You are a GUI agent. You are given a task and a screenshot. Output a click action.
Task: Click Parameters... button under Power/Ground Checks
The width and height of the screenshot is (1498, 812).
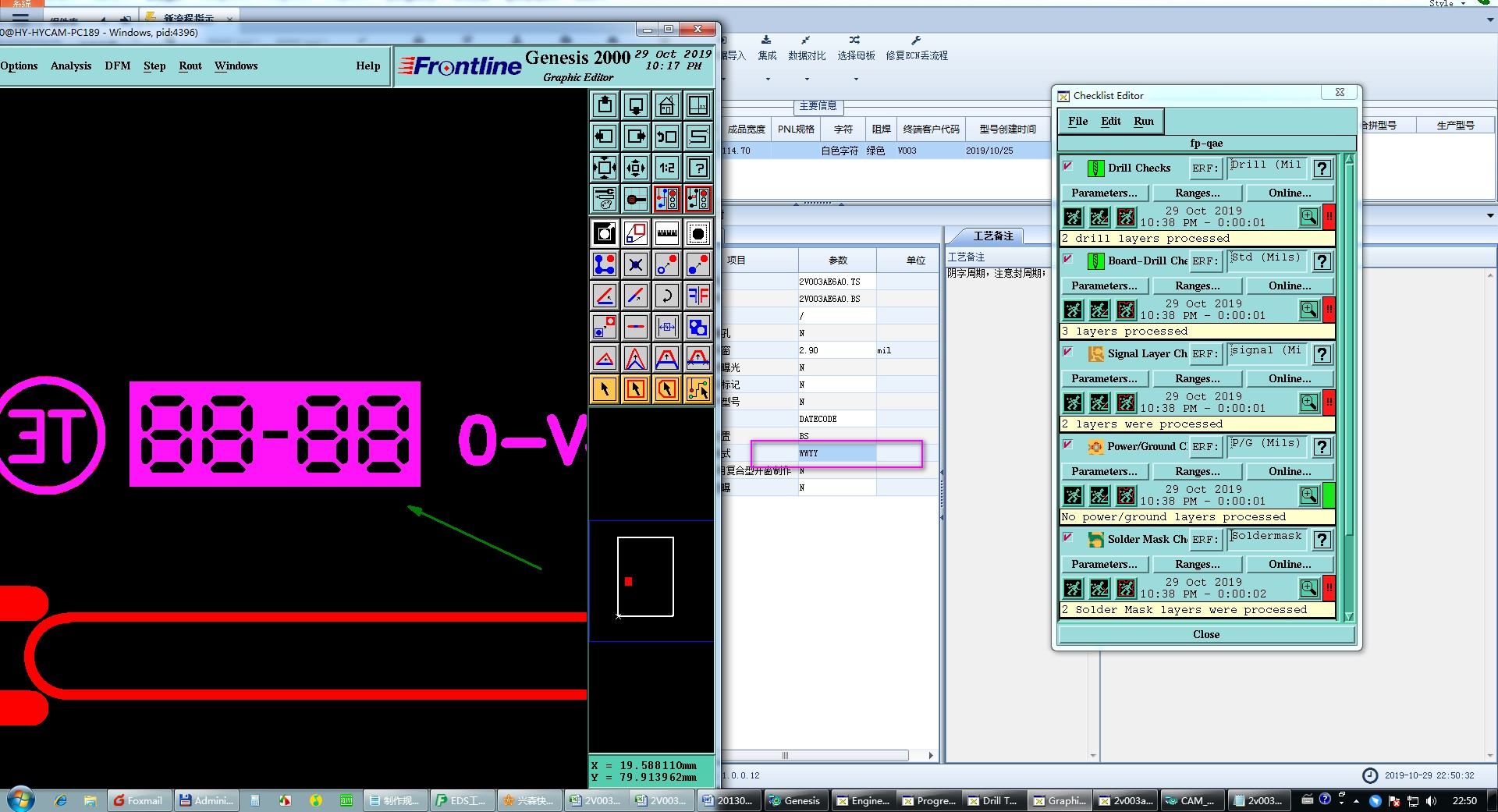(1104, 471)
